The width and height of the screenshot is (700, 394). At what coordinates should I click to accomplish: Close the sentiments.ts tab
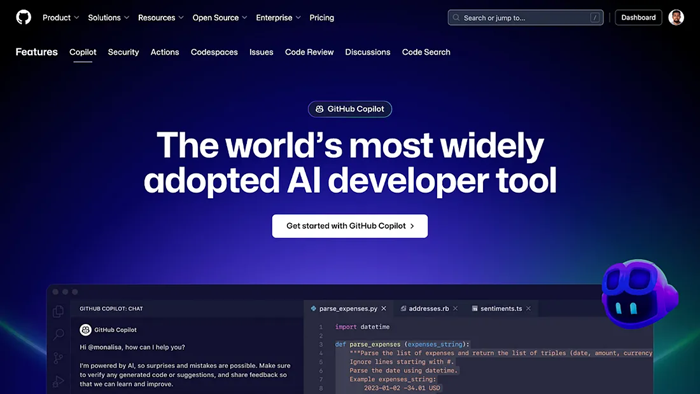coord(529,308)
